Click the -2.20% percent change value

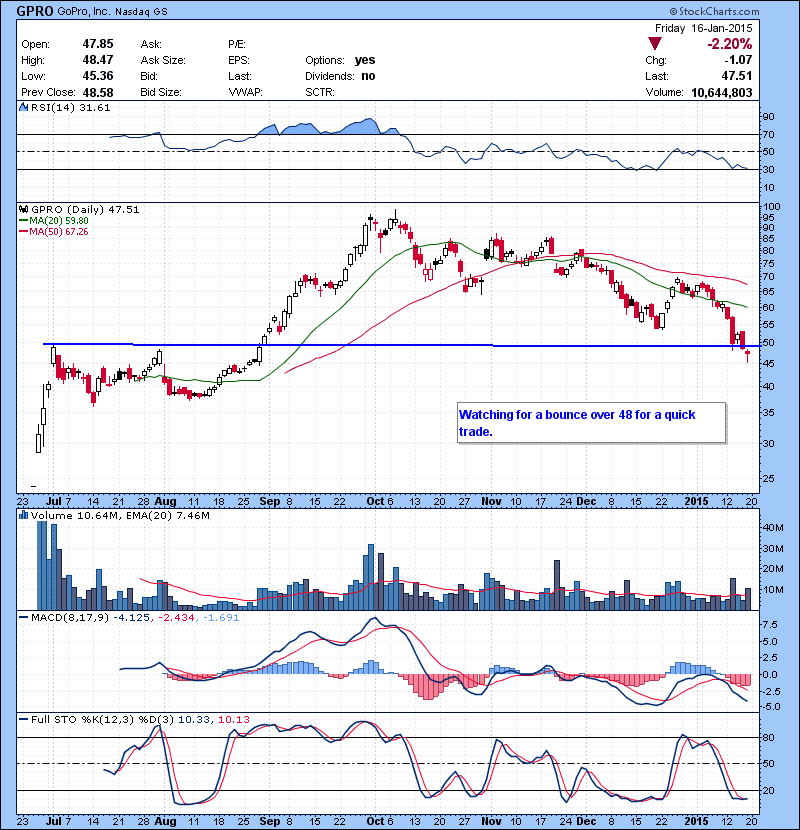[730, 44]
